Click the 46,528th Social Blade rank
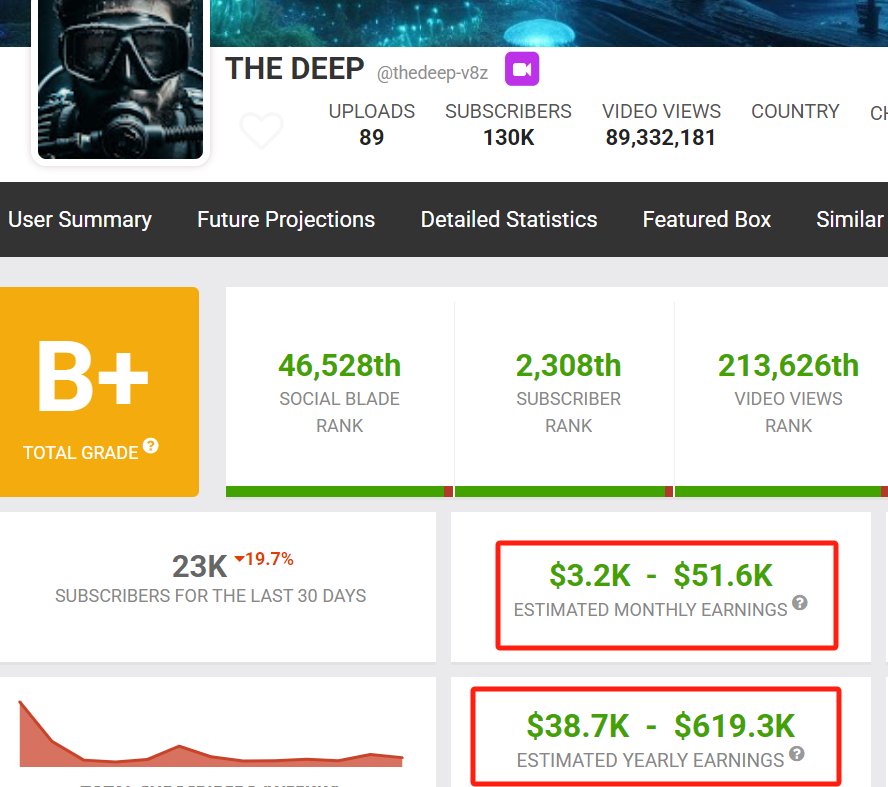The width and height of the screenshot is (888, 787). click(x=340, y=365)
